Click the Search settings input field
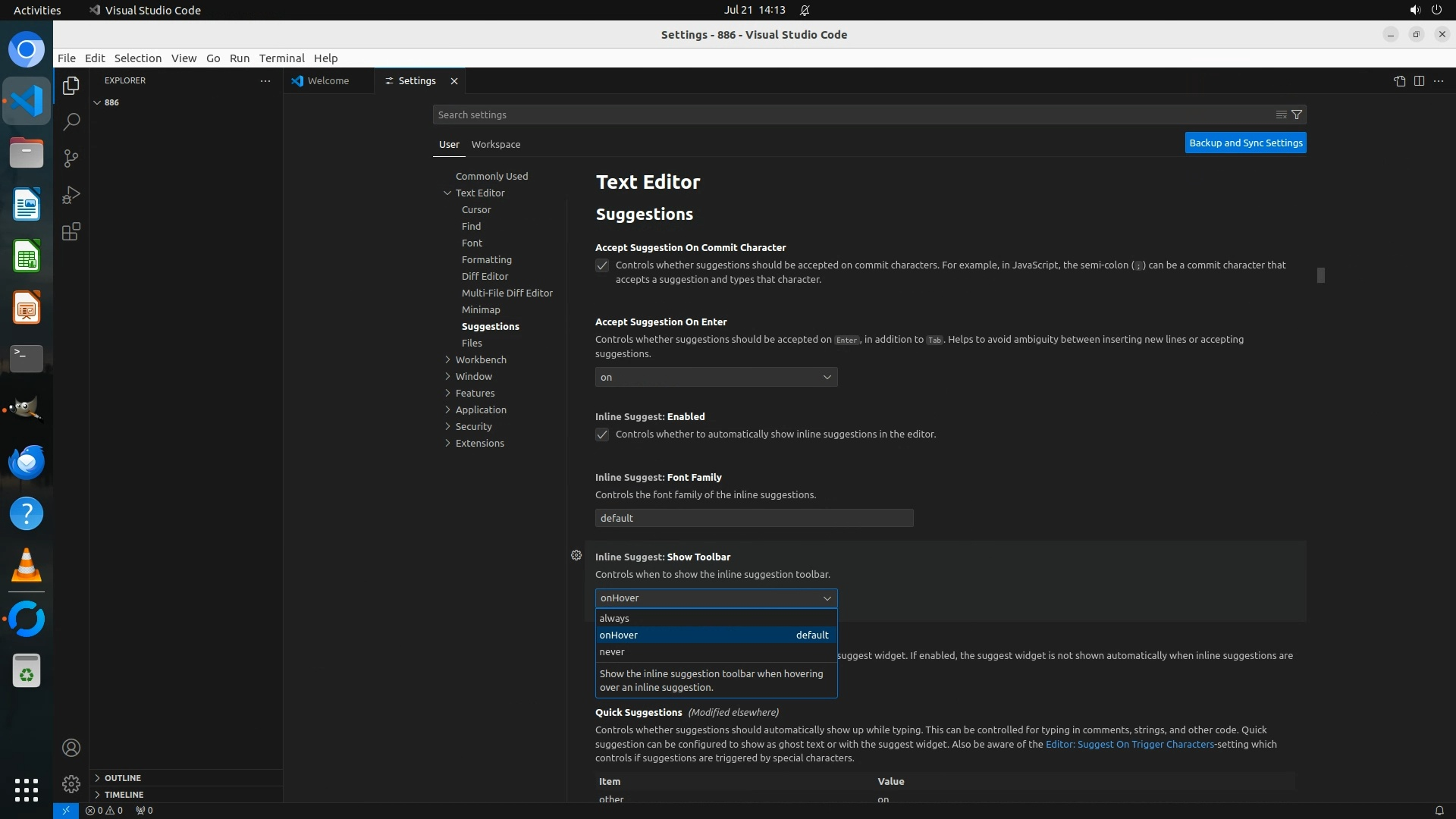Viewport: 1456px width, 819px height. [x=849, y=115]
